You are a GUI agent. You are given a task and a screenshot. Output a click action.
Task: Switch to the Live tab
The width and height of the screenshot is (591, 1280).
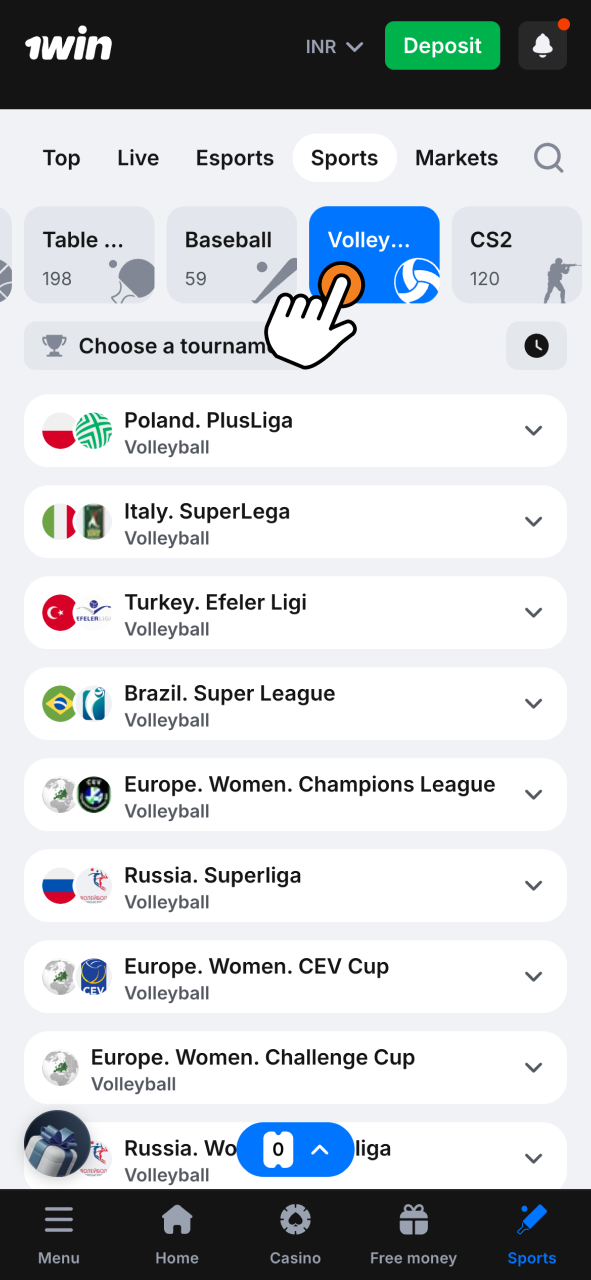coord(137,158)
